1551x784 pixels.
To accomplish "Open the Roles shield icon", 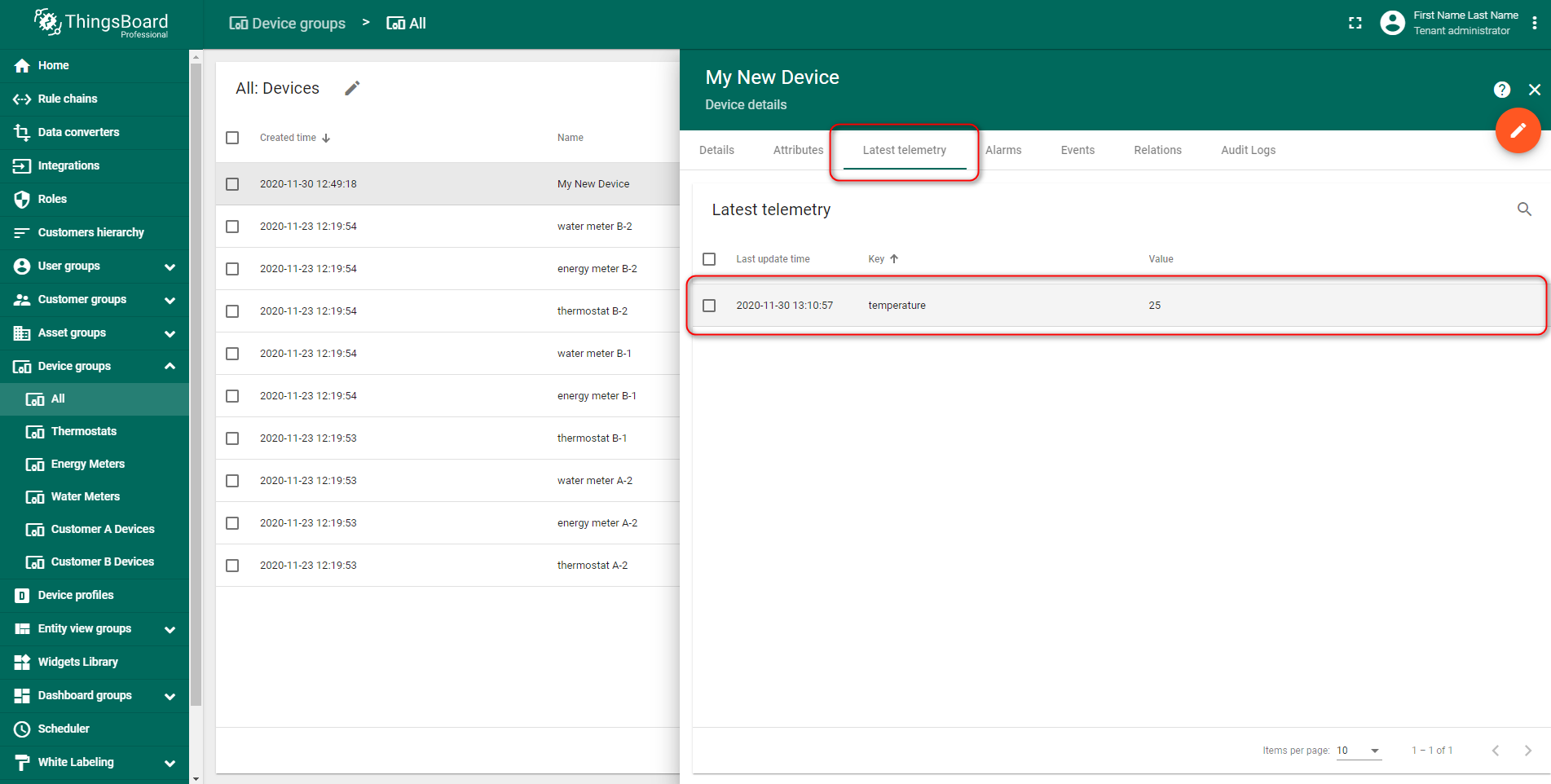I will click(x=22, y=199).
